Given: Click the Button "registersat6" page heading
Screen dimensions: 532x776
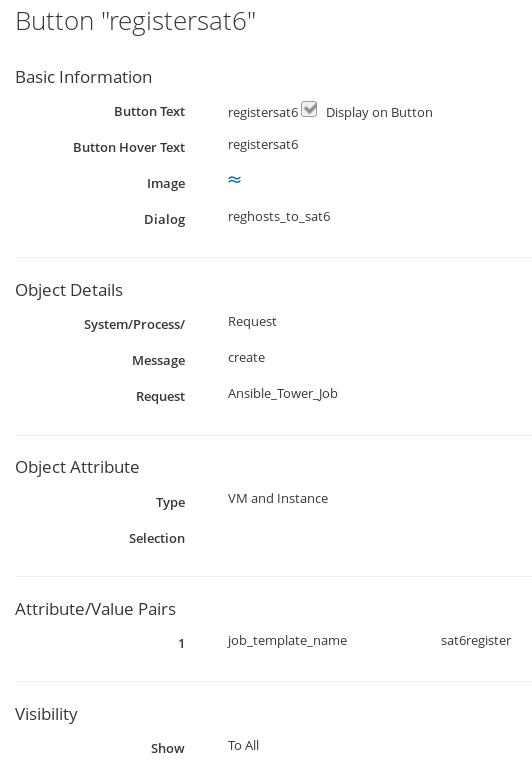Looking at the screenshot, I should point(136,21).
